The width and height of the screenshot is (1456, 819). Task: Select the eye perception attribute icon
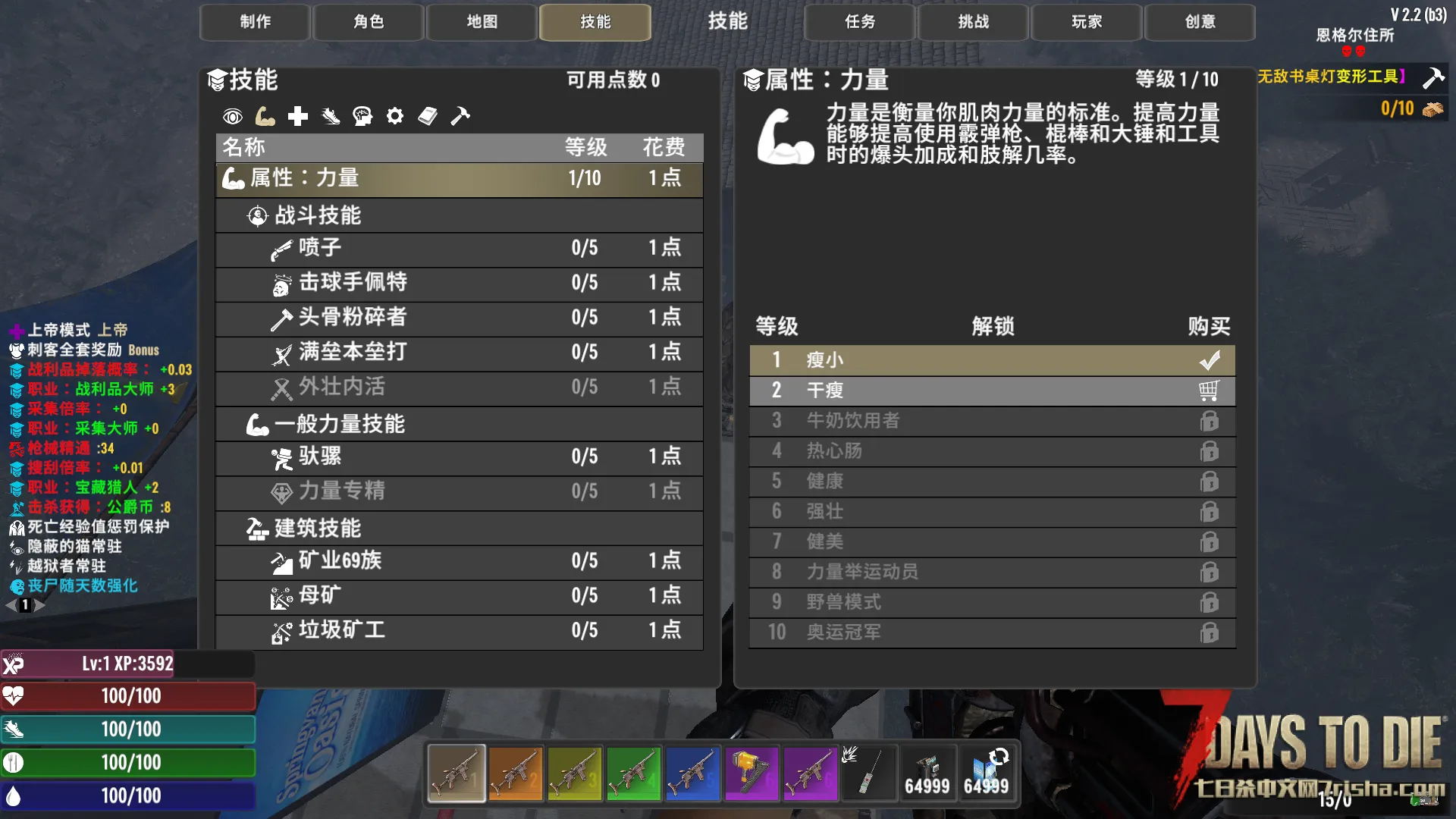(232, 116)
